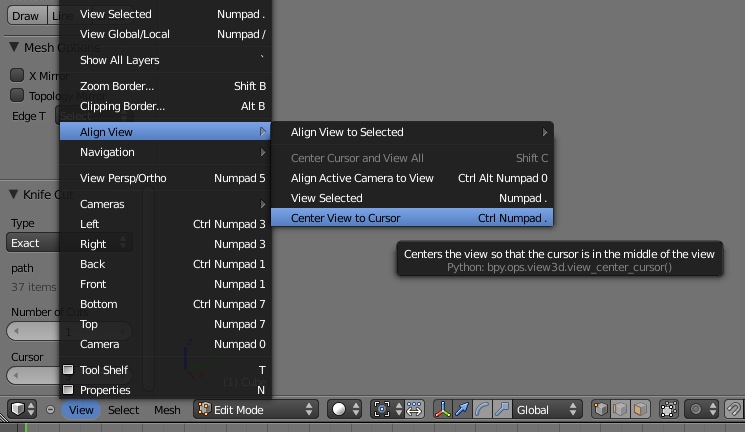Collapse the header menus with the minus icon
The image size is (745, 432).
pyautogui.click(x=50, y=409)
